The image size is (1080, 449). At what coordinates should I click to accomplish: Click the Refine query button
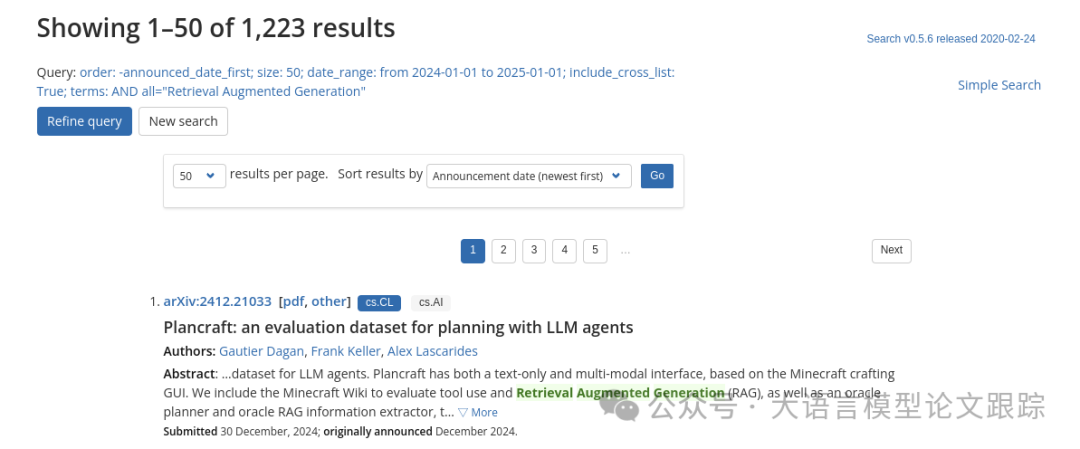pos(84,121)
